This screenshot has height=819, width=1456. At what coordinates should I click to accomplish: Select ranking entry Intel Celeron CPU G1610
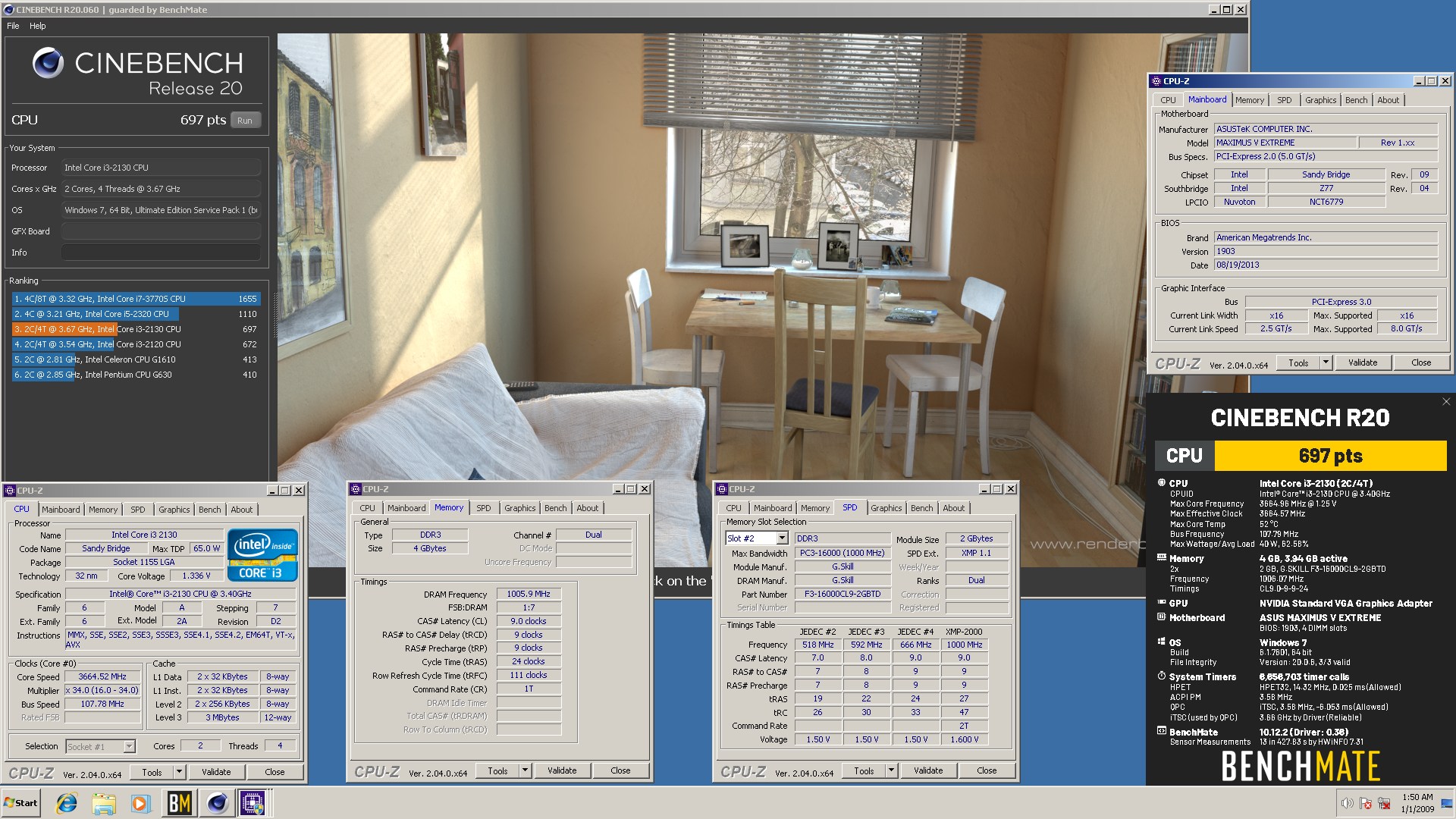click(x=136, y=359)
